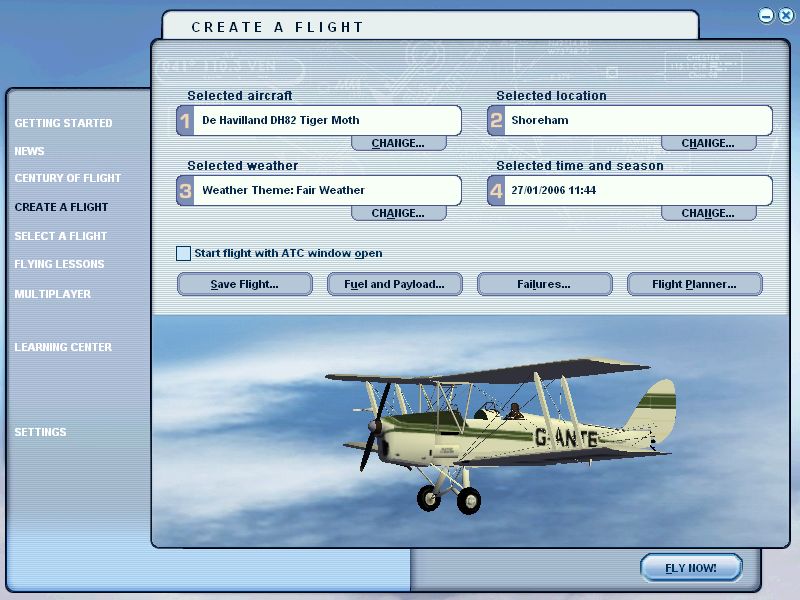The width and height of the screenshot is (800, 600).
Task: Go to Getting Started section
Action: [63, 123]
